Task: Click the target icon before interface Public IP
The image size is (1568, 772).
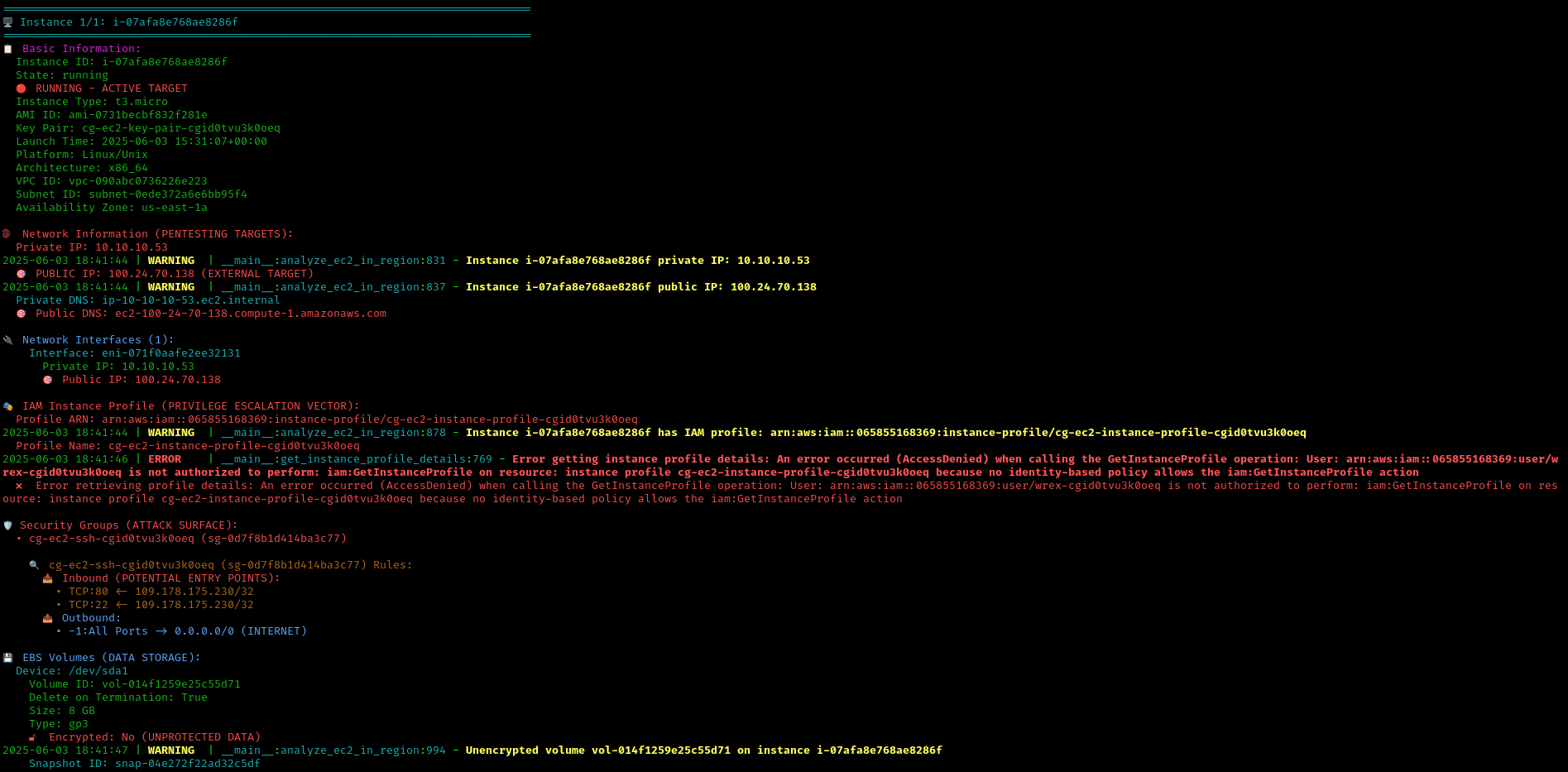Action: [x=47, y=380]
